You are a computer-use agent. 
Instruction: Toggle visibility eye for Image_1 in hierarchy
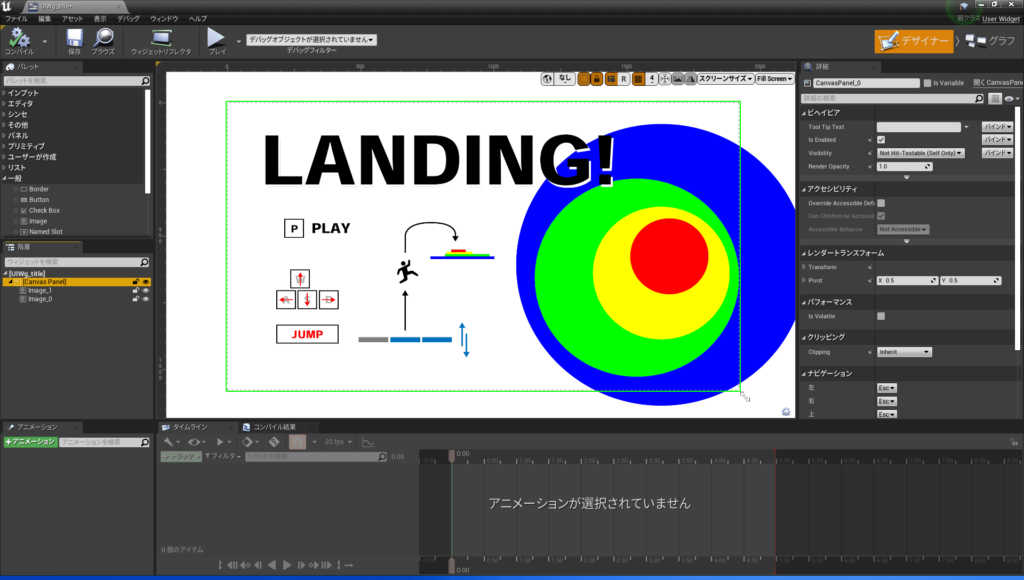coord(146,291)
